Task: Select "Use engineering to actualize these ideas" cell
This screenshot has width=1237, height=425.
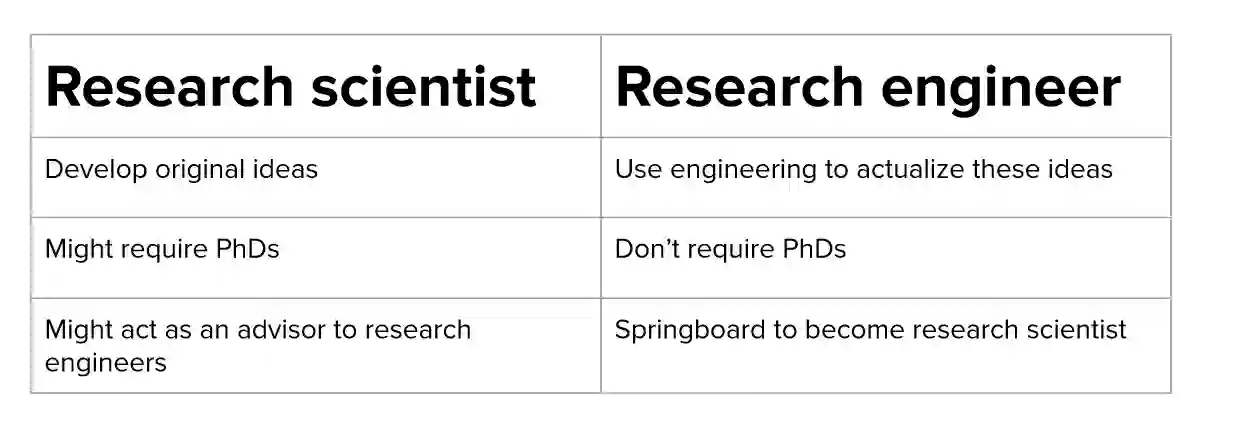Action: pyautogui.click(x=863, y=169)
